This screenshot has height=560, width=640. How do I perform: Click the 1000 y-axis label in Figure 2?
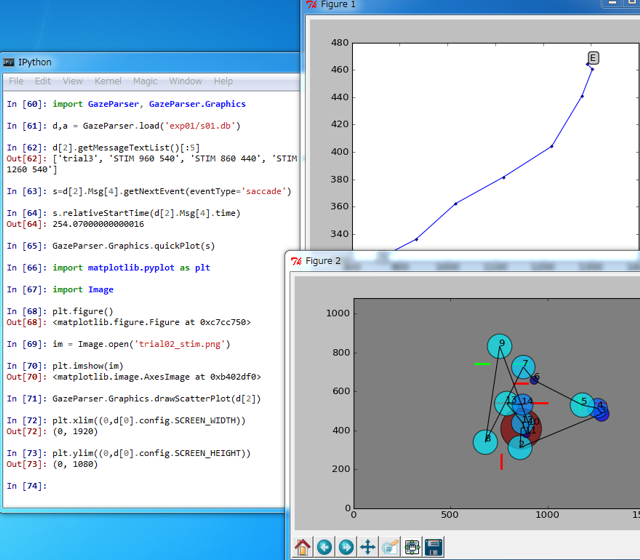(338, 313)
